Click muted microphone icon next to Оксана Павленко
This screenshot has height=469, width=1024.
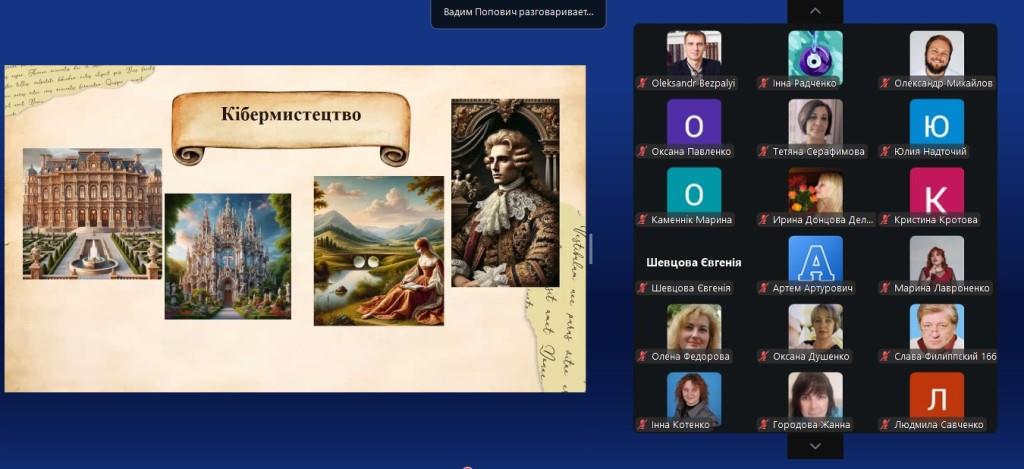(642, 152)
